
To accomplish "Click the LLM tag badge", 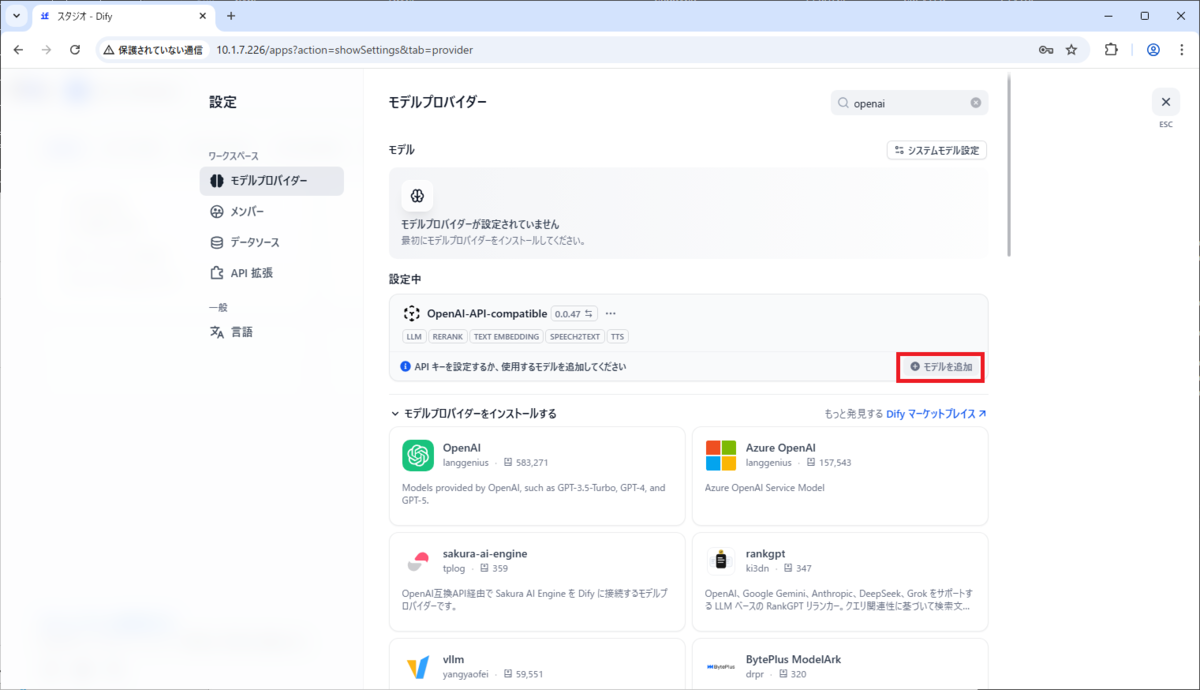I will tap(414, 337).
